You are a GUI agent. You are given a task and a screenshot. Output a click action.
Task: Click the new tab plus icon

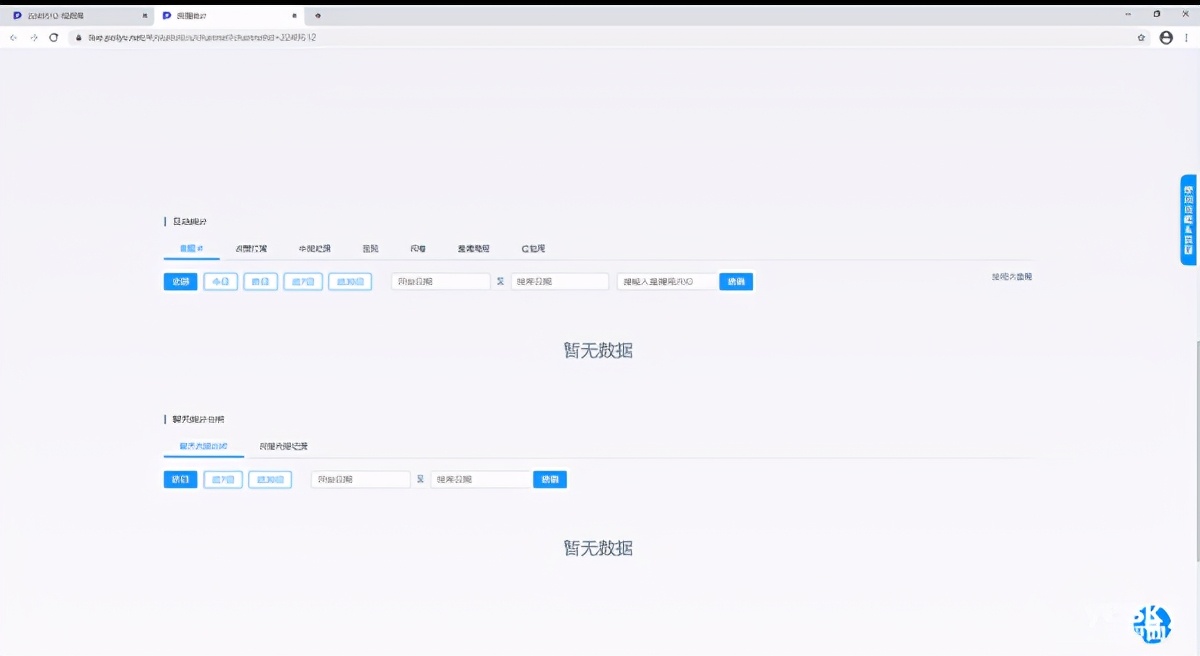[x=317, y=15]
